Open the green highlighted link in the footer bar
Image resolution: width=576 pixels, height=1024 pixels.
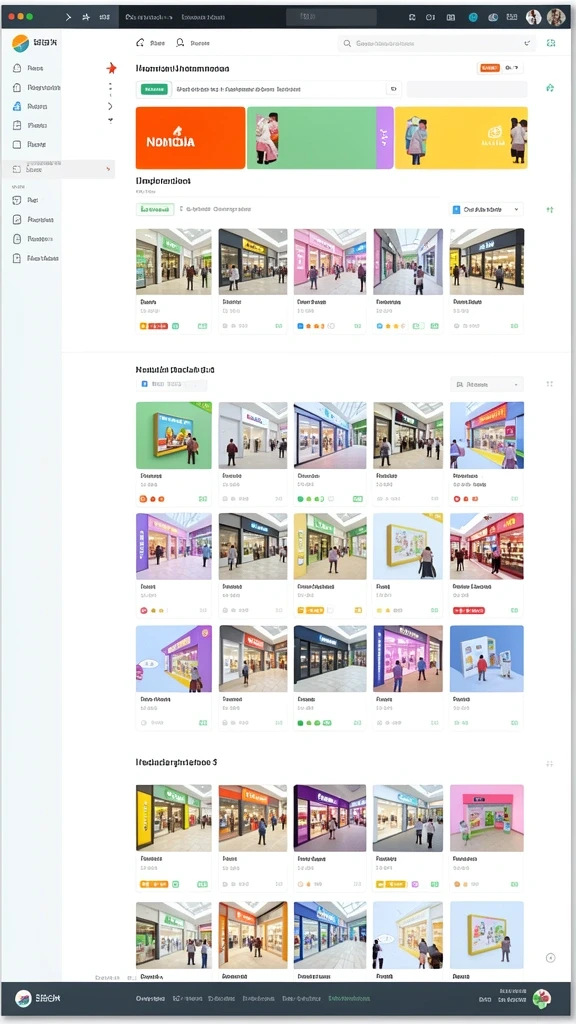pyautogui.click(x=349, y=999)
